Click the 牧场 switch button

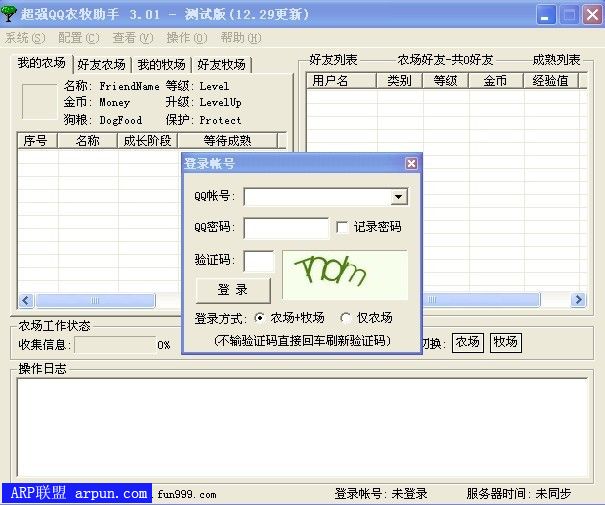pos(505,343)
